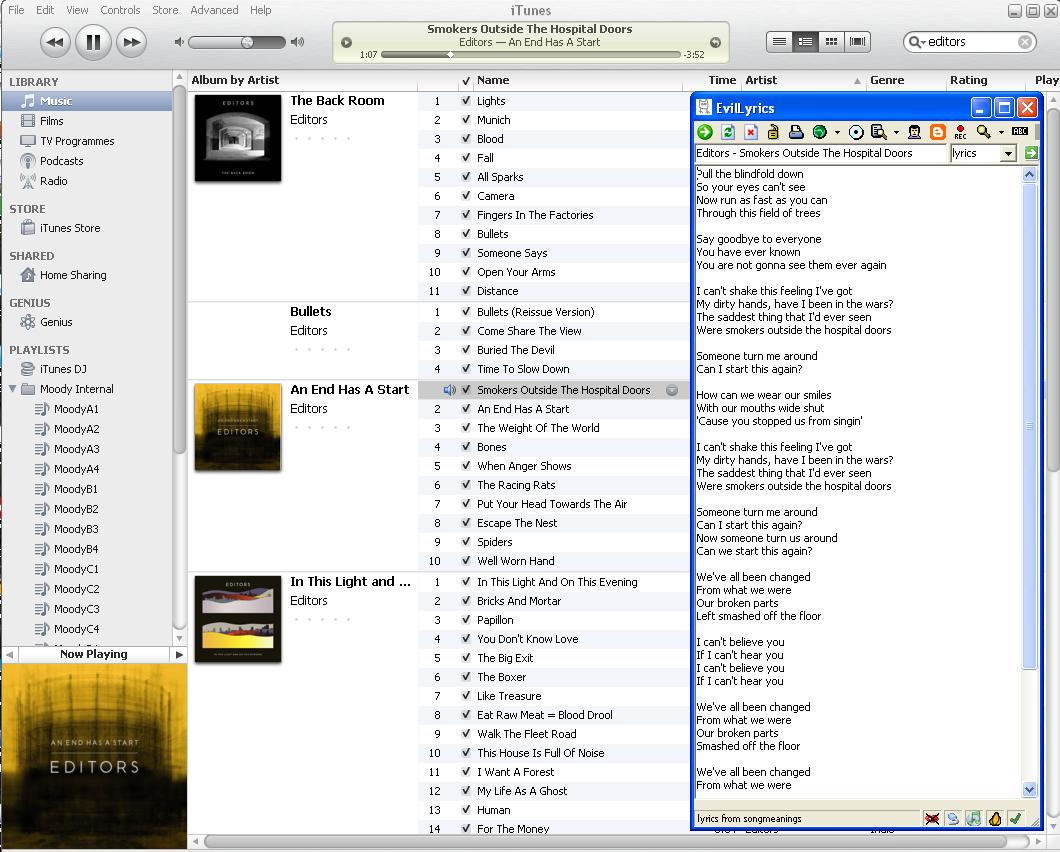Print lyrics with the printer icon

796,132
